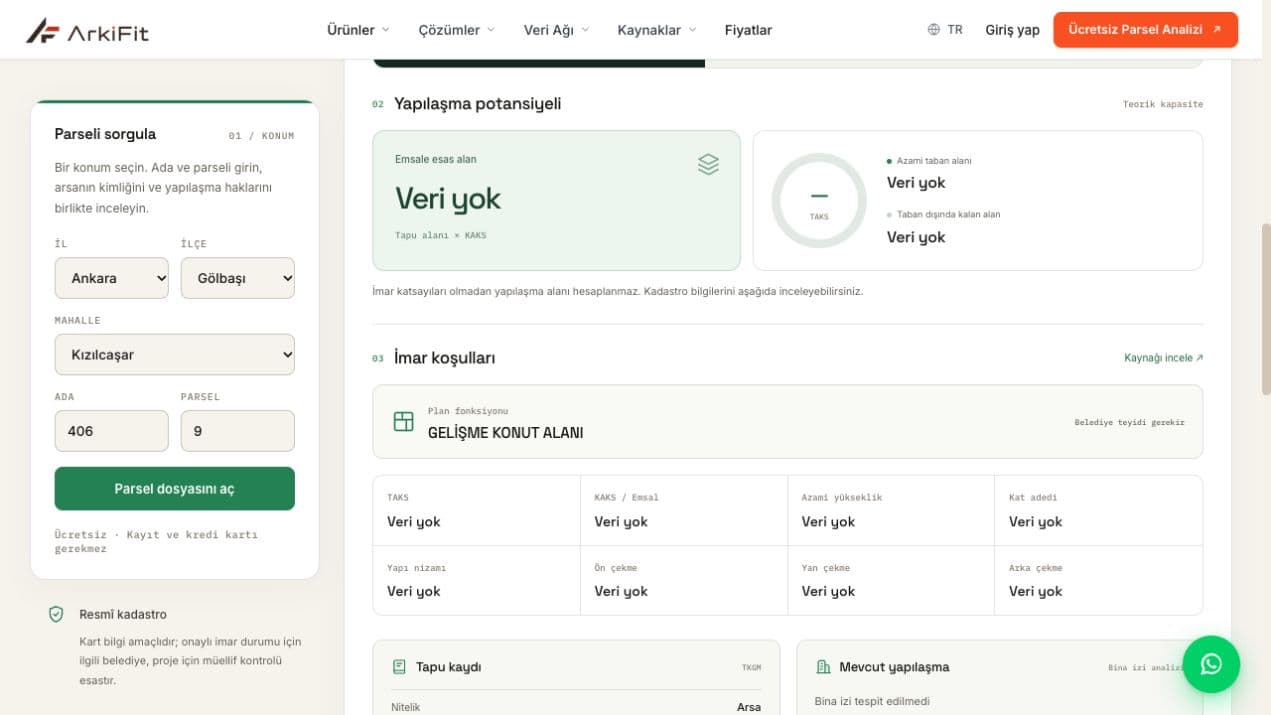Viewport: 1271px width, 715px height.
Task: Click the Yapı nizamı cell
Action: tap(477, 580)
